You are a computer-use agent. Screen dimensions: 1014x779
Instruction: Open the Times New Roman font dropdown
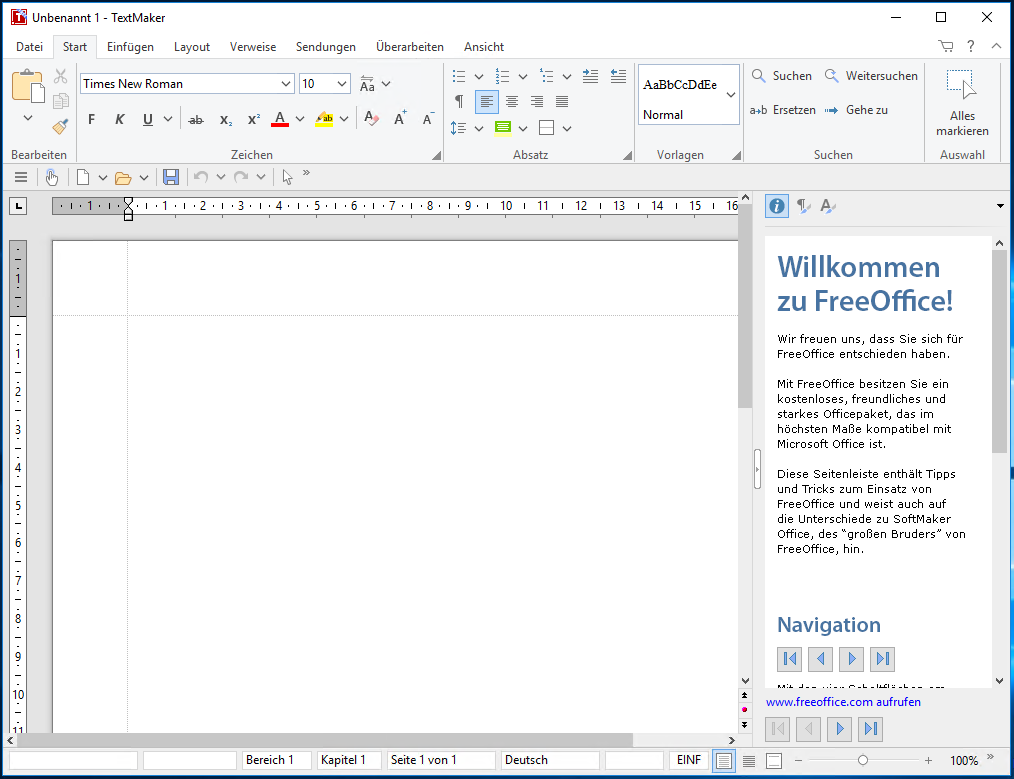[x=286, y=84]
